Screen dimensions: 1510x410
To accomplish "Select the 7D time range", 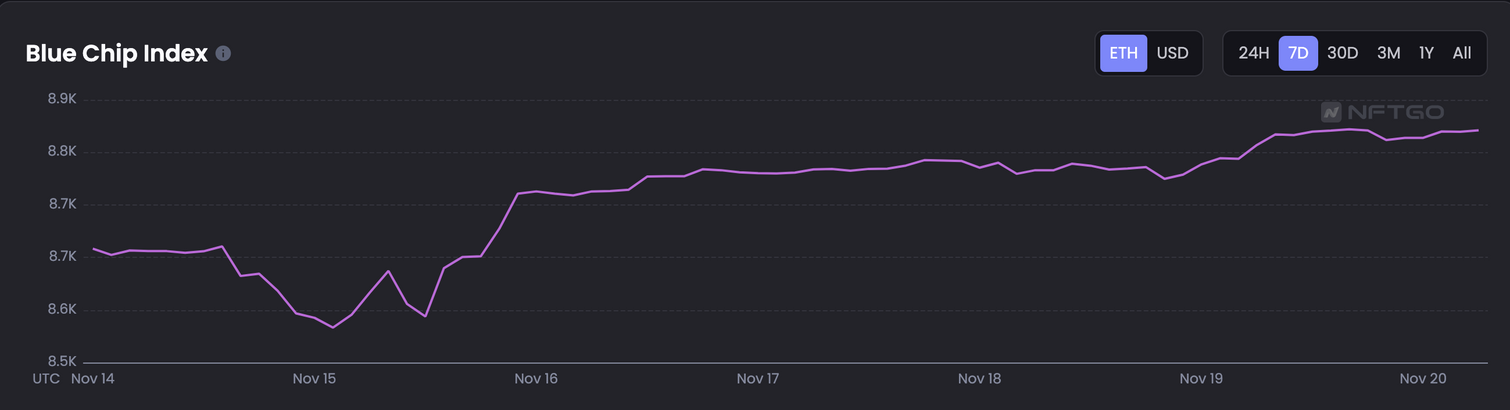I will pos(1298,53).
